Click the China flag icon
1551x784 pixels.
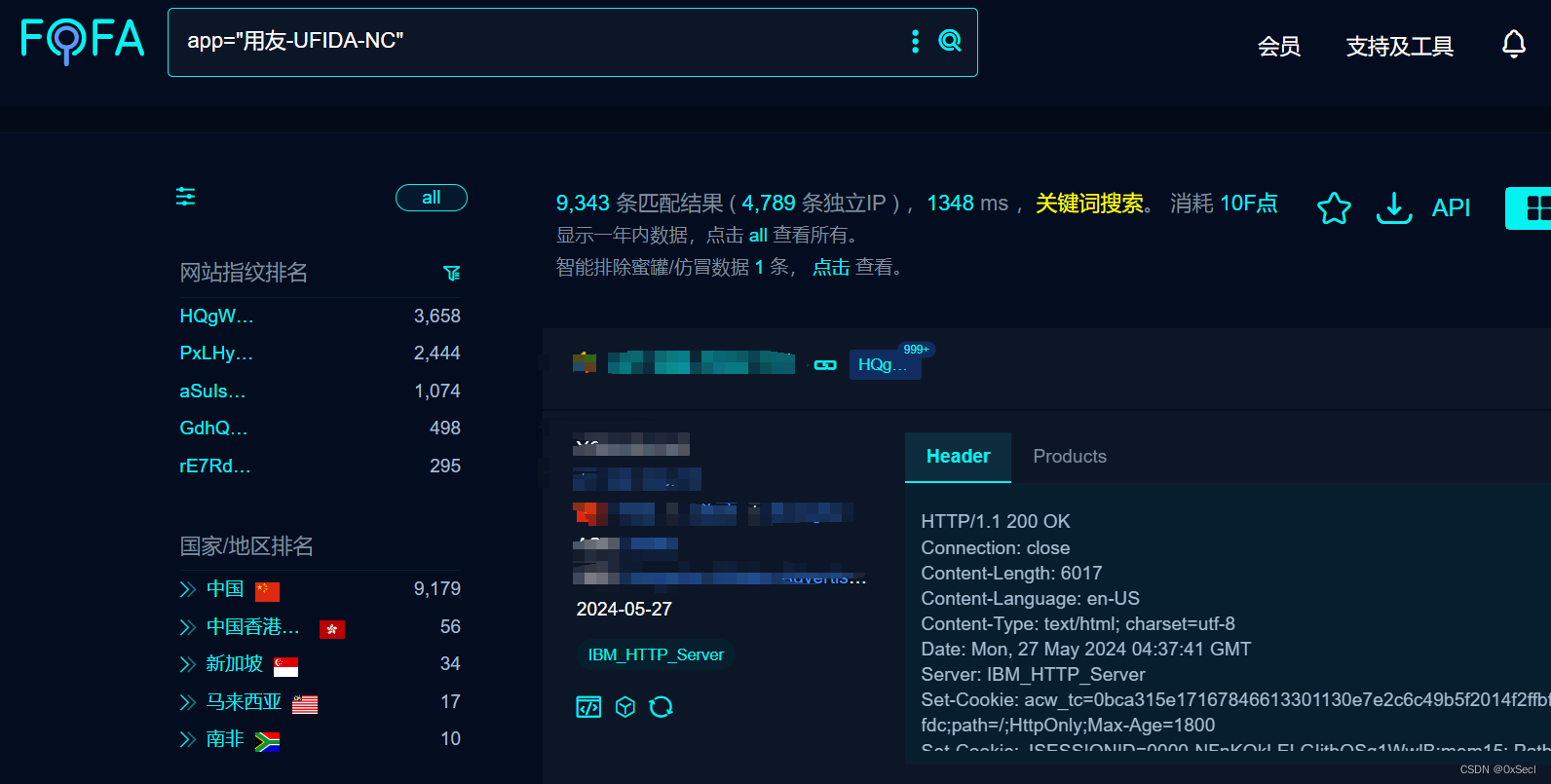[x=267, y=591]
